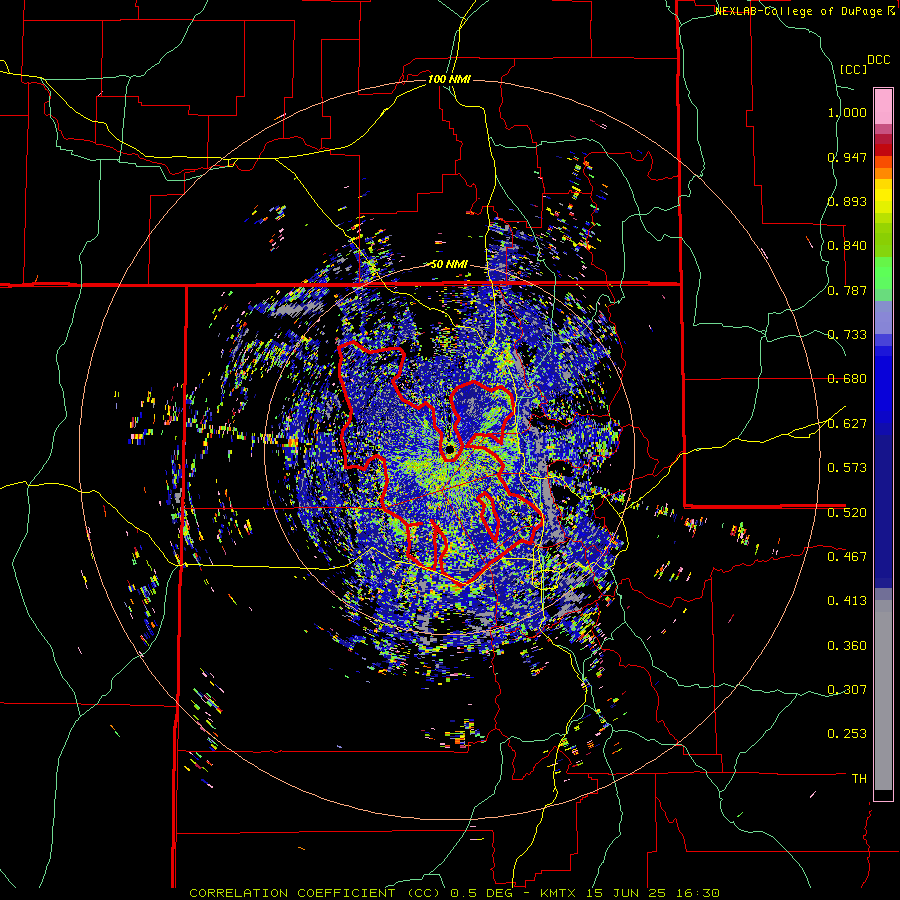Click the 0.787 legend value
900x900 pixels.
pos(847,290)
